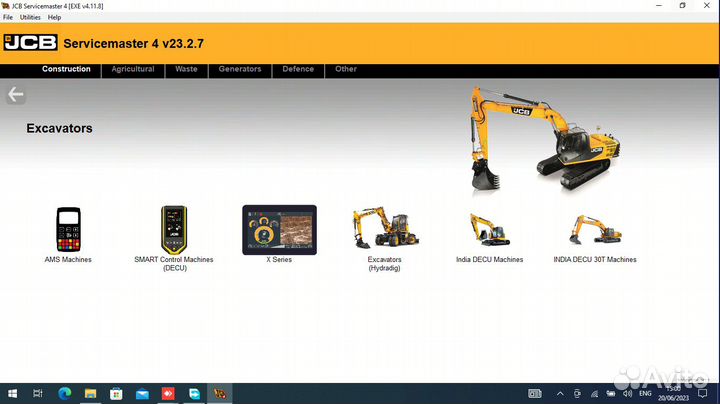Image resolution: width=720 pixels, height=404 pixels.
Task: Click the India DECU Machines label
Action: click(489, 259)
